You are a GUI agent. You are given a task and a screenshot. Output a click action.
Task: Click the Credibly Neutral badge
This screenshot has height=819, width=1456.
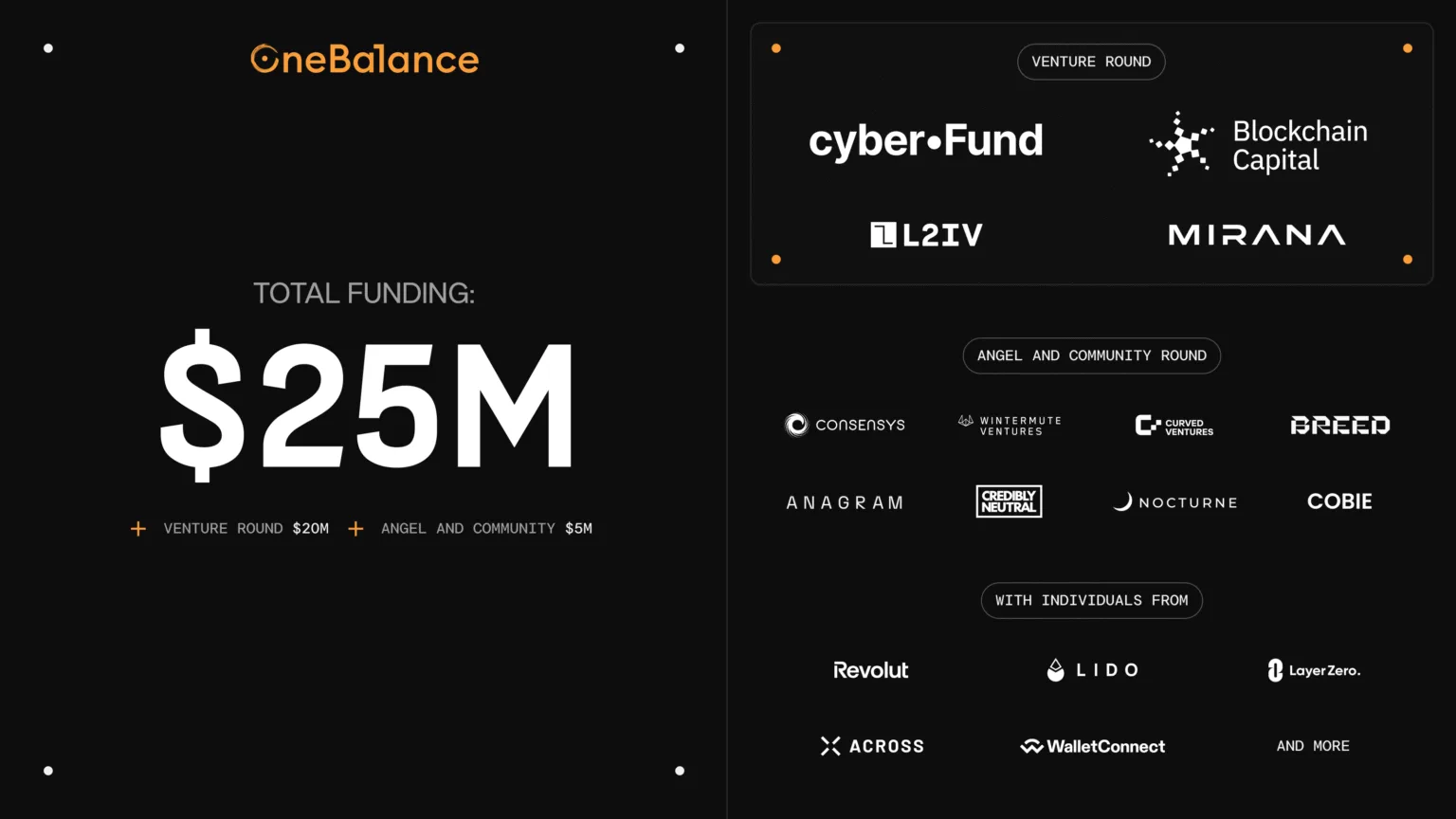tap(1009, 501)
